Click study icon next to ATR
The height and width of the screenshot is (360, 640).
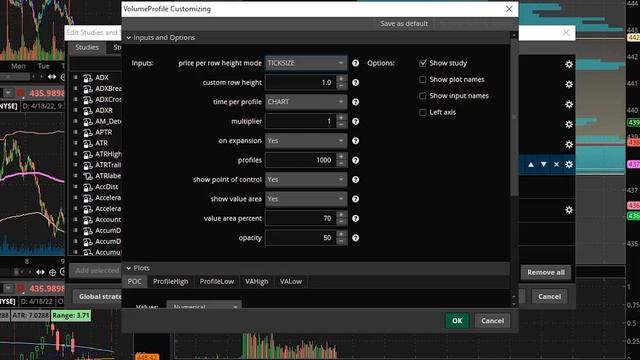[x=88, y=144]
